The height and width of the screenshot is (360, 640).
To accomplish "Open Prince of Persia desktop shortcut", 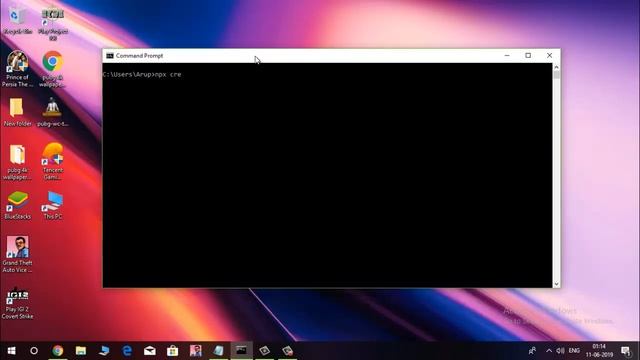I will tap(17, 69).
